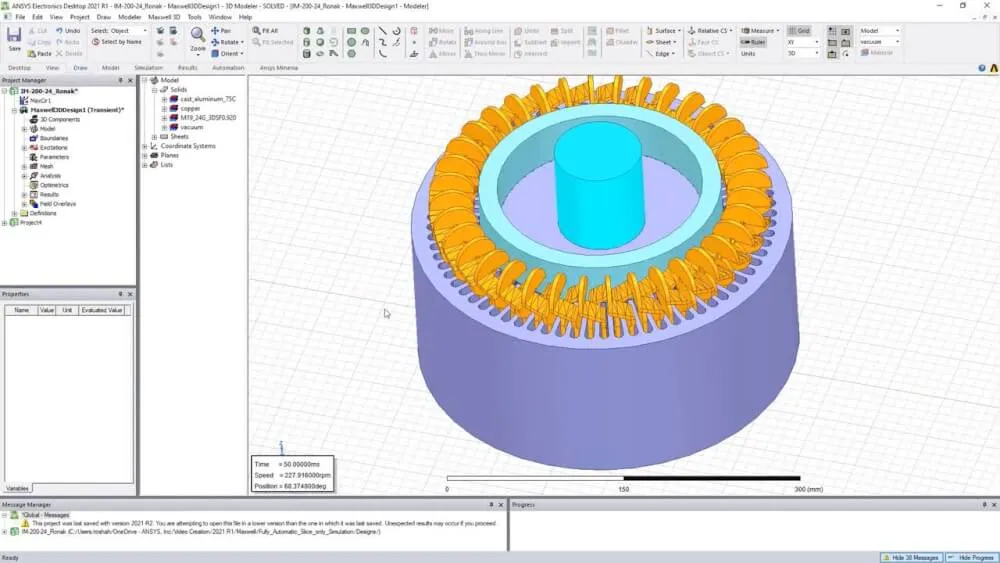Image resolution: width=1000 pixels, height=563 pixels.
Task: Activate the Pan view tool
Action: coord(221,31)
